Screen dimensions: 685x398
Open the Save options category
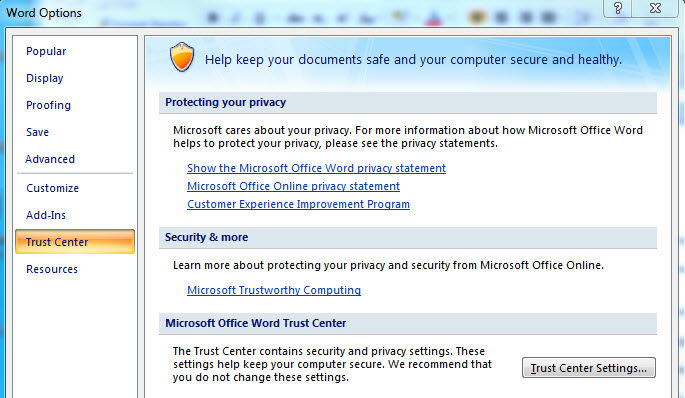coord(37,132)
